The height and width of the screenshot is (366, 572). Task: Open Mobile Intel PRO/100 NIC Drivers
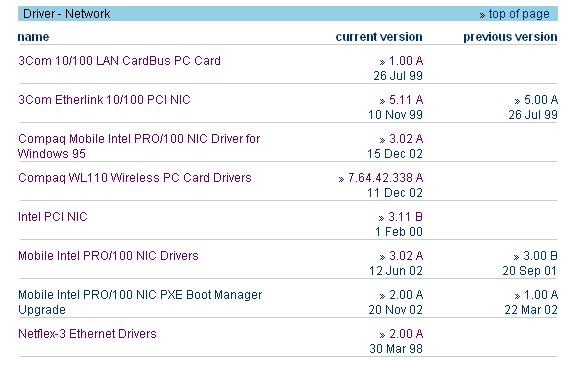[x=108, y=256]
